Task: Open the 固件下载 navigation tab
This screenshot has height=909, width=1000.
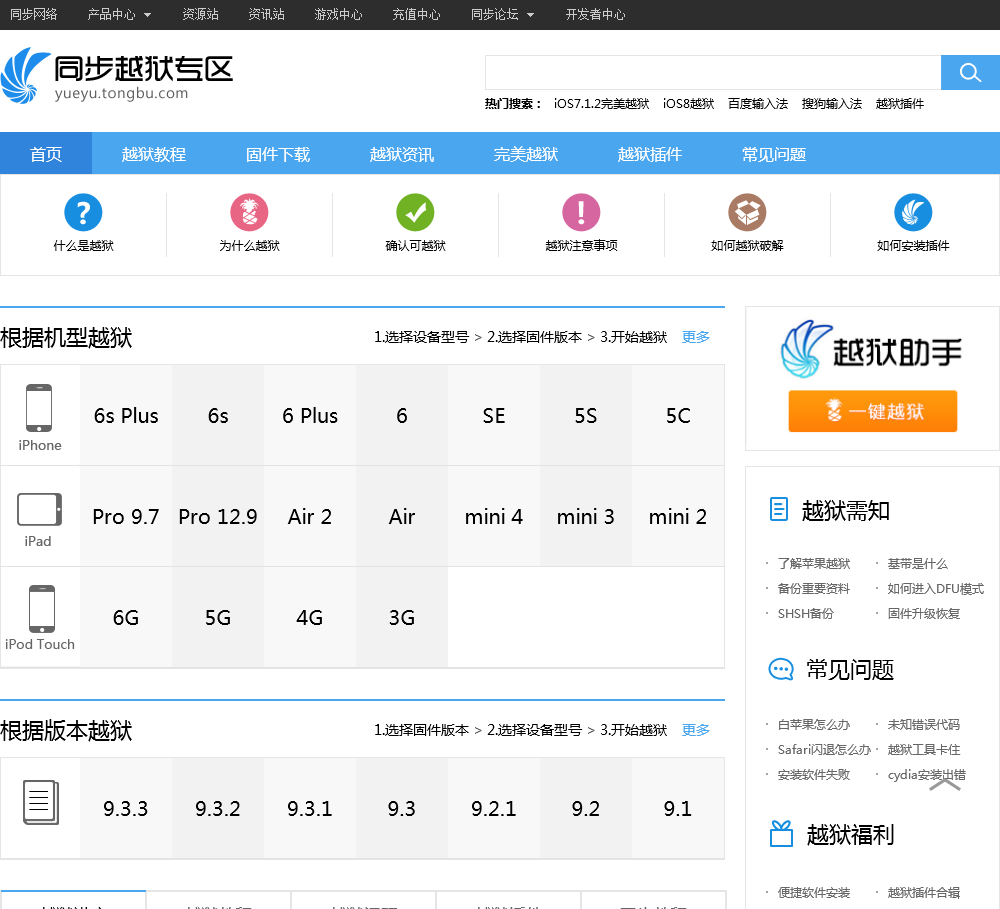Action: (x=278, y=154)
